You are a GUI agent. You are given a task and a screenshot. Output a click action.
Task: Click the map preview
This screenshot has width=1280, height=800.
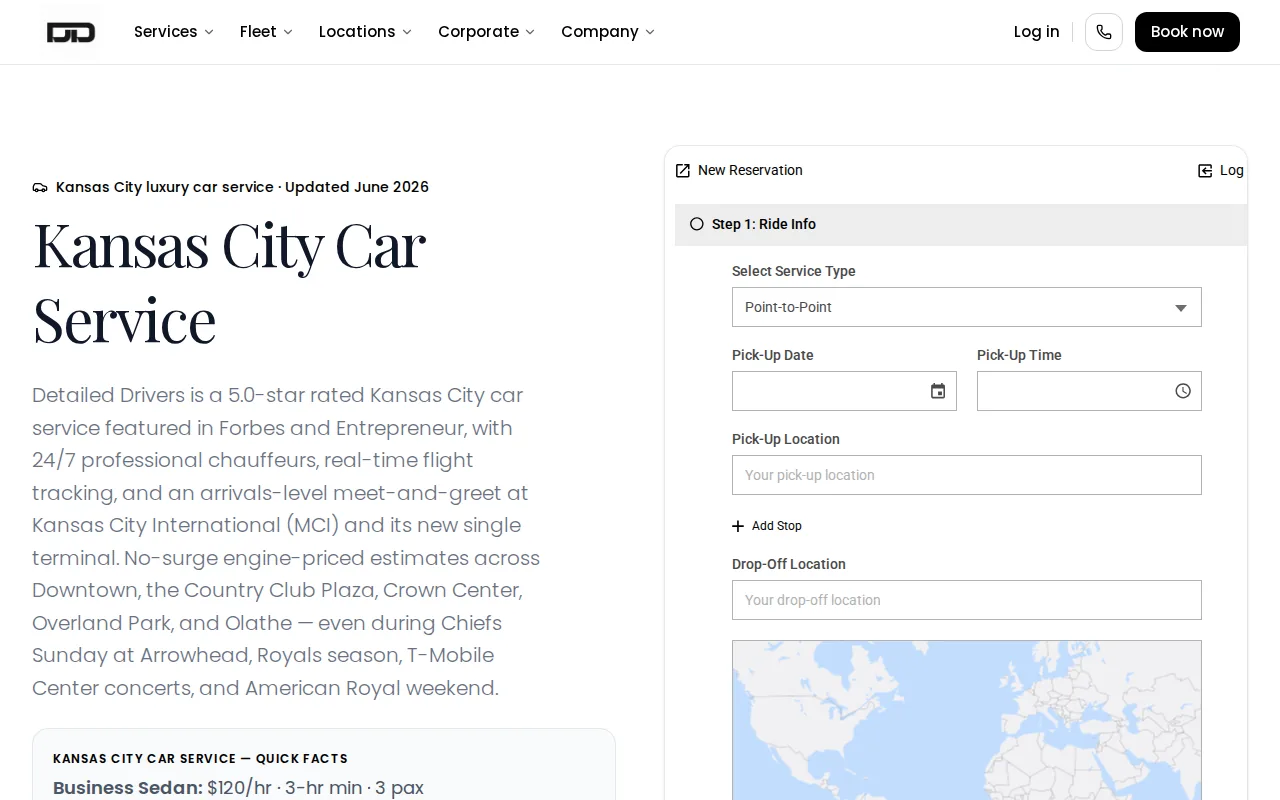pyautogui.click(x=967, y=720)
